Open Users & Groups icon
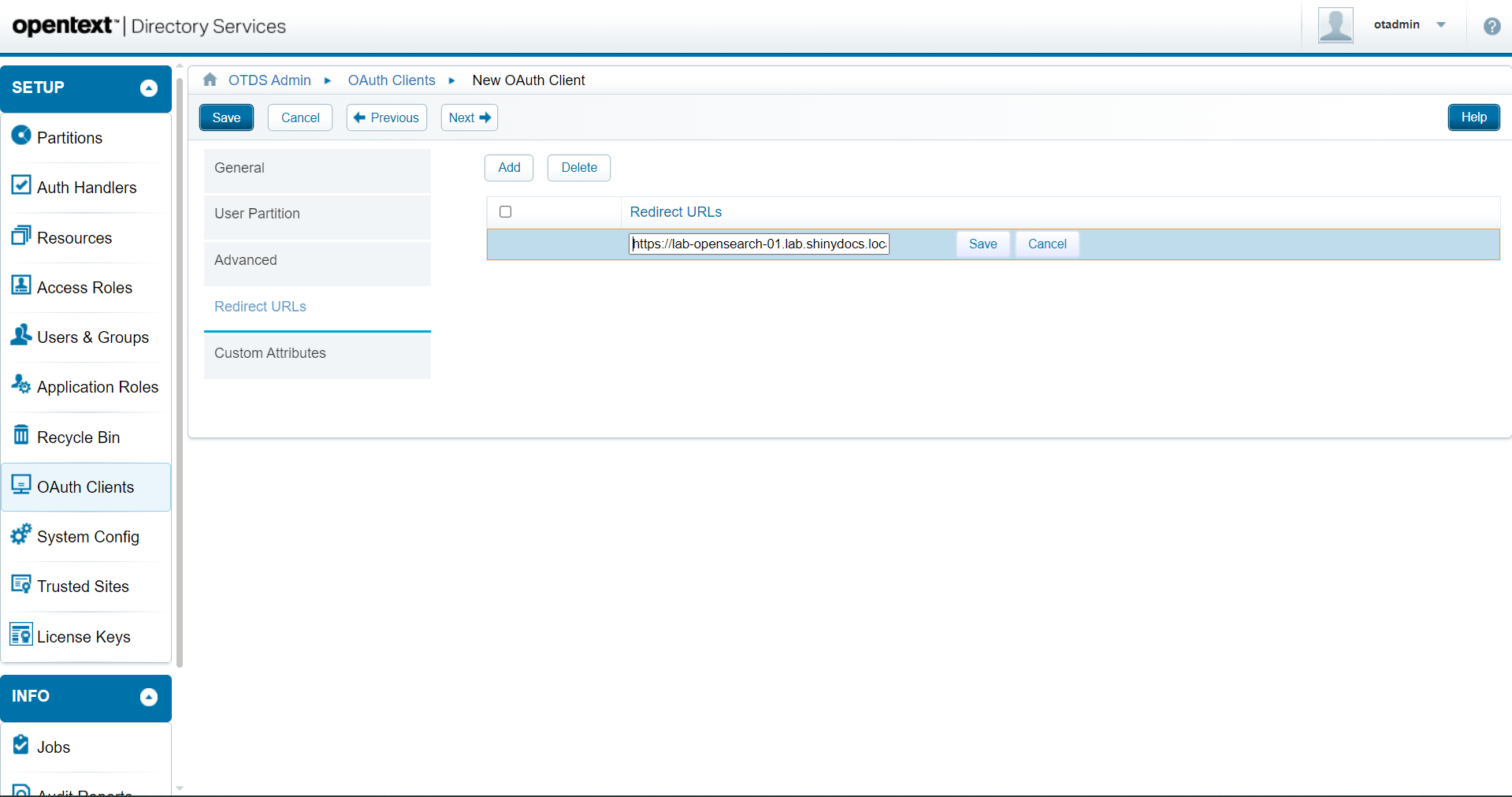 21,335
